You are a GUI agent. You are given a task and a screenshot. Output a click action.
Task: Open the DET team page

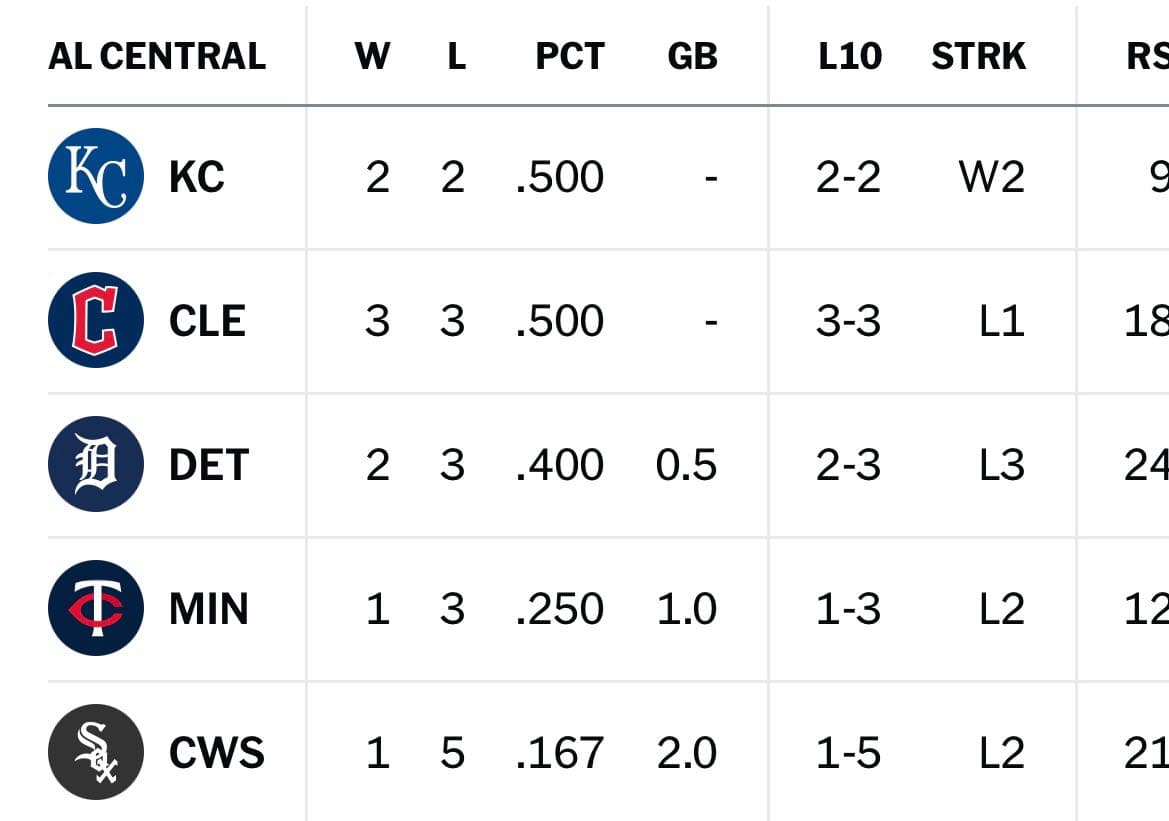(x=209, y=465)
